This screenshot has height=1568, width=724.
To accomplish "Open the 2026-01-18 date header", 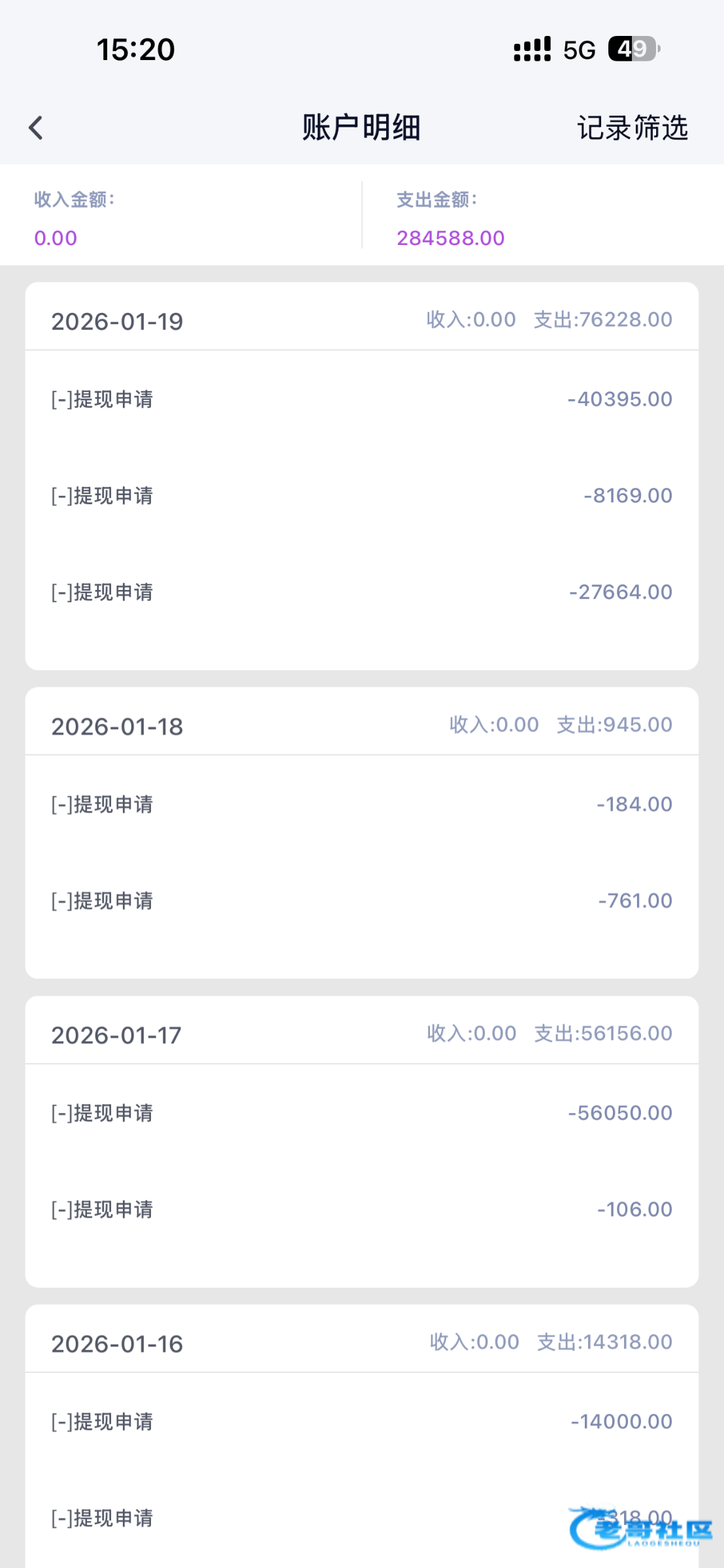I will (x=118, y=727).
